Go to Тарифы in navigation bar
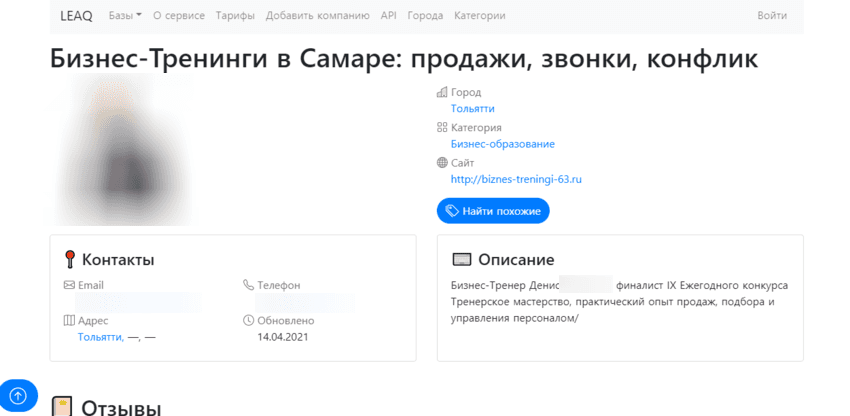 (235, 16)
